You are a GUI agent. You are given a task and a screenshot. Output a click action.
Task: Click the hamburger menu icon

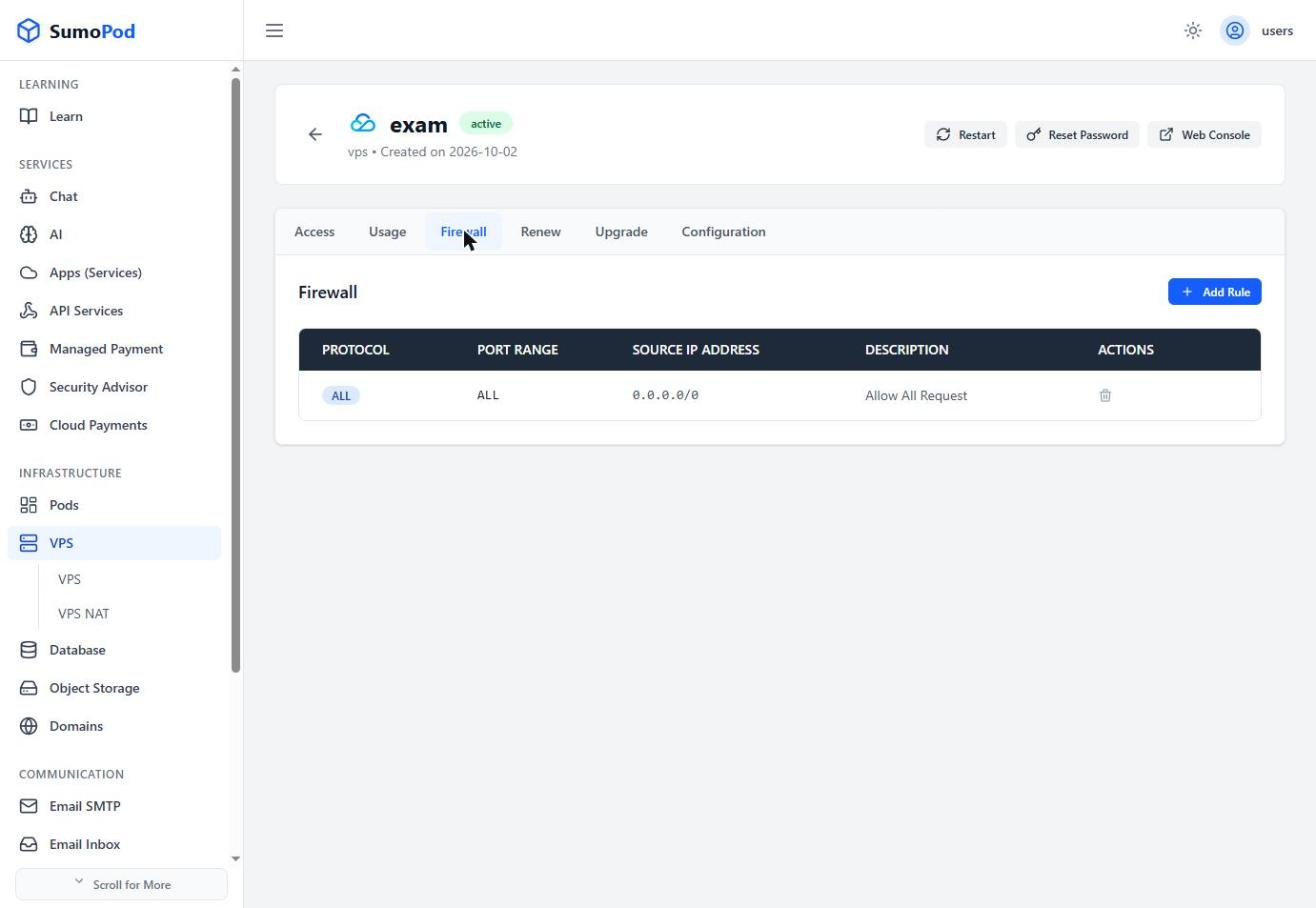[274, 30]
